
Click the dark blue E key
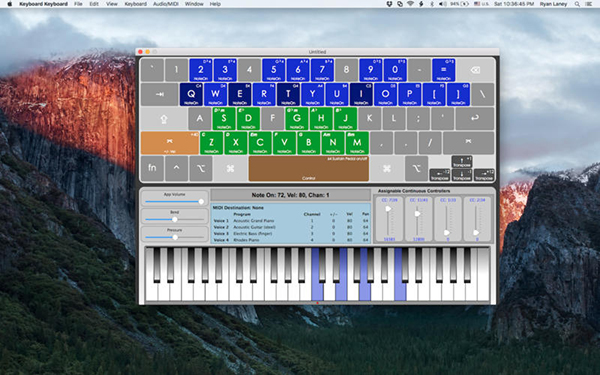[x=240, y=94]
